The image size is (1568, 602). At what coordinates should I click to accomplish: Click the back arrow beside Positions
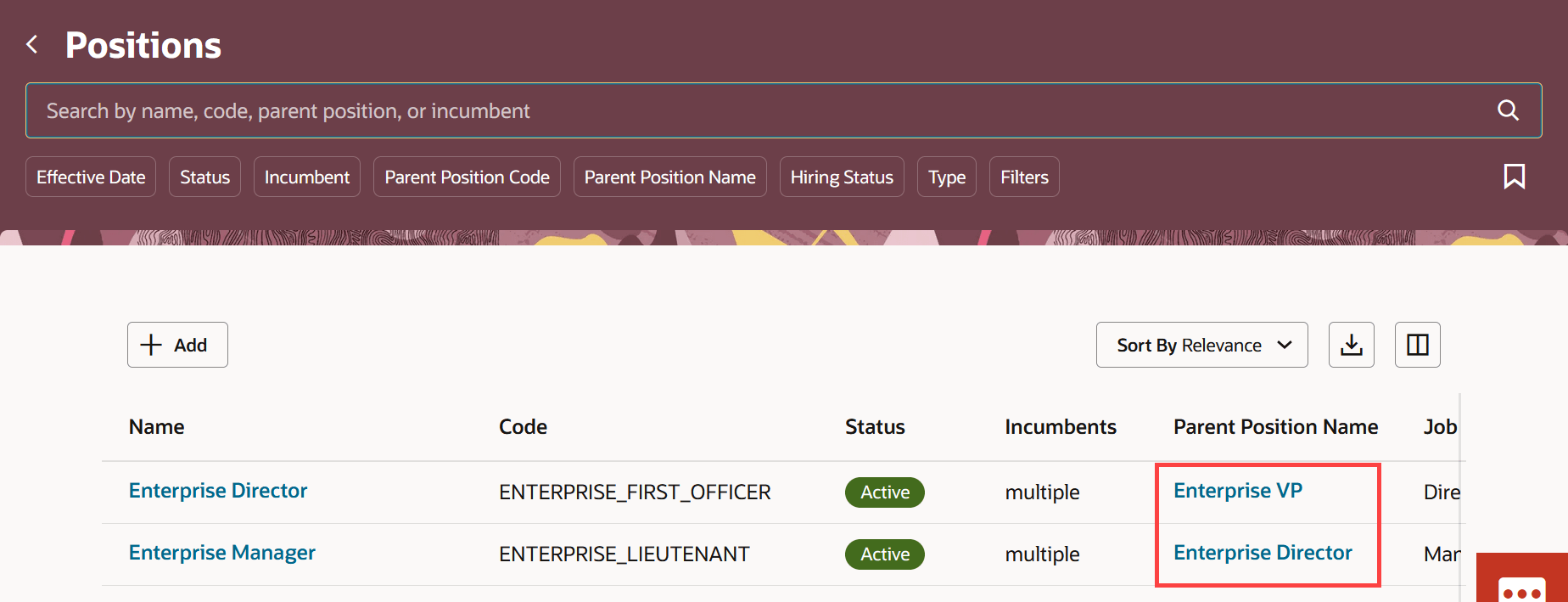click(x=32, y=45)
